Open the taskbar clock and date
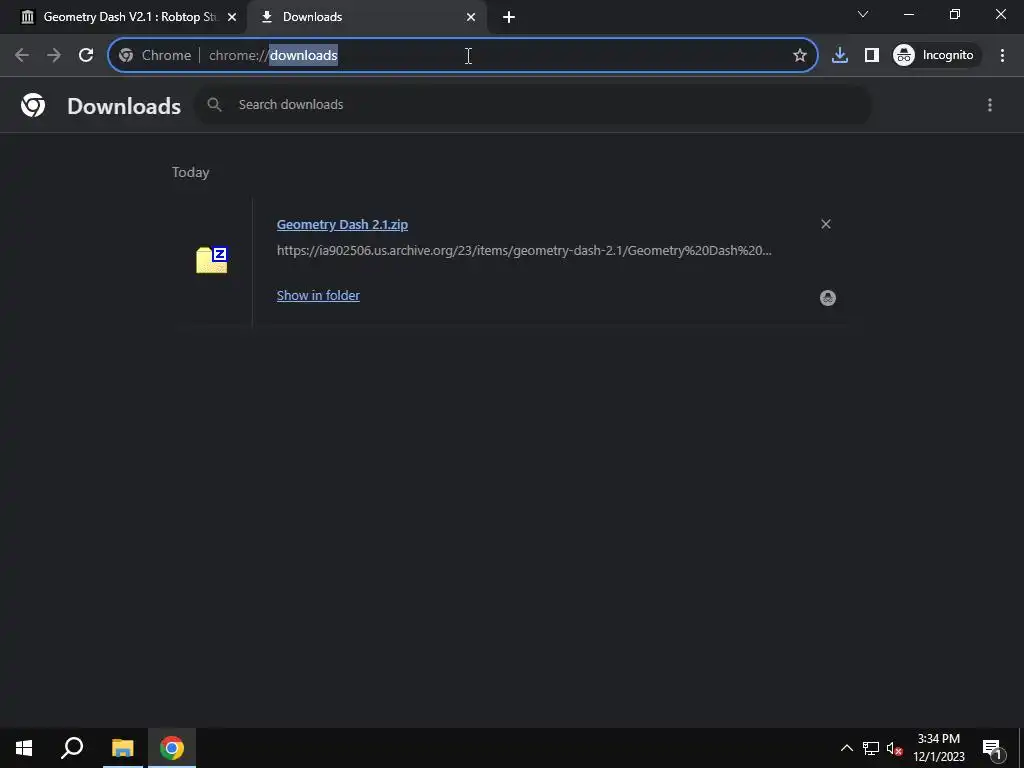 point(938,748)
